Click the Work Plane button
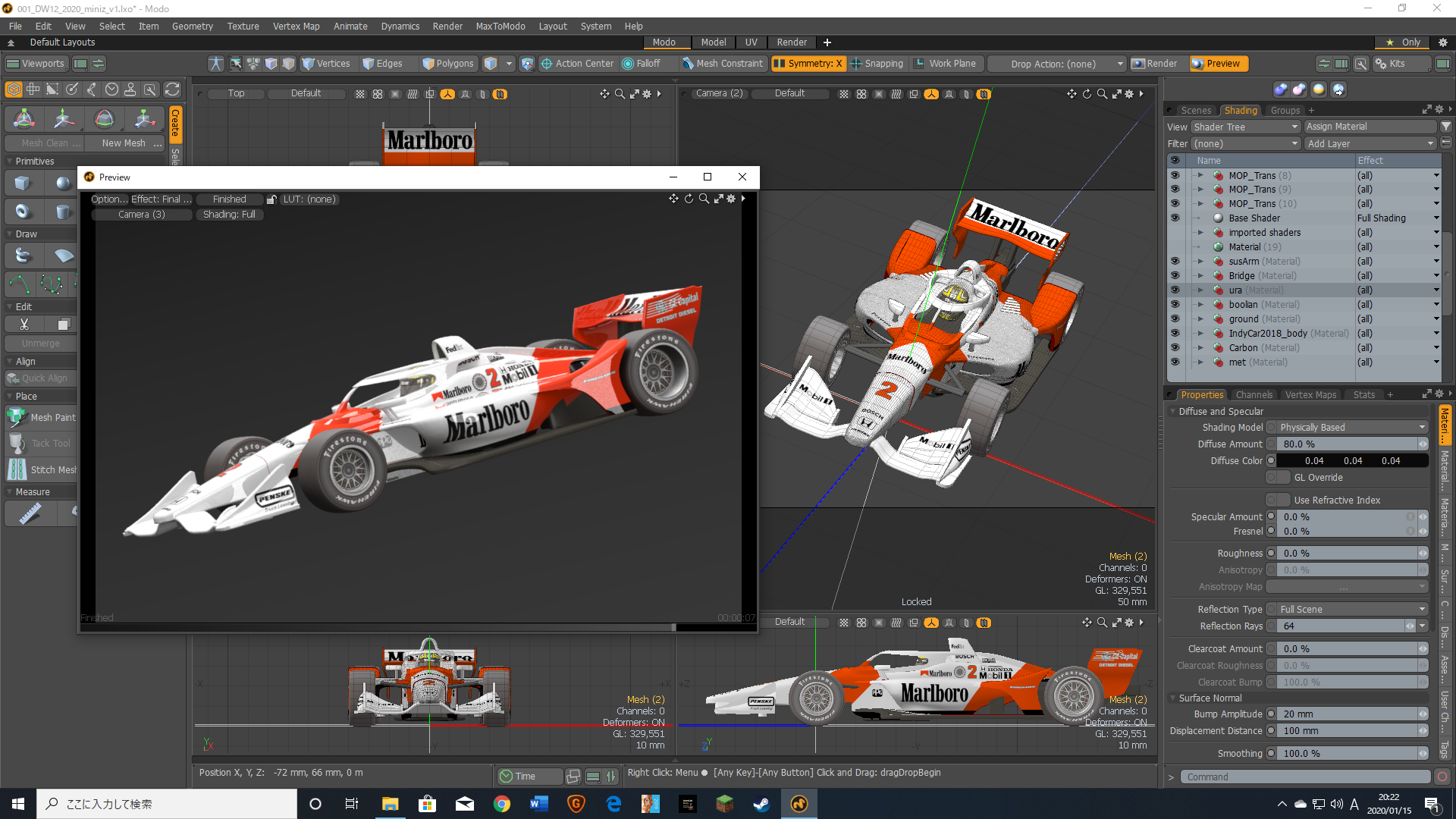 tap(946, 64)
